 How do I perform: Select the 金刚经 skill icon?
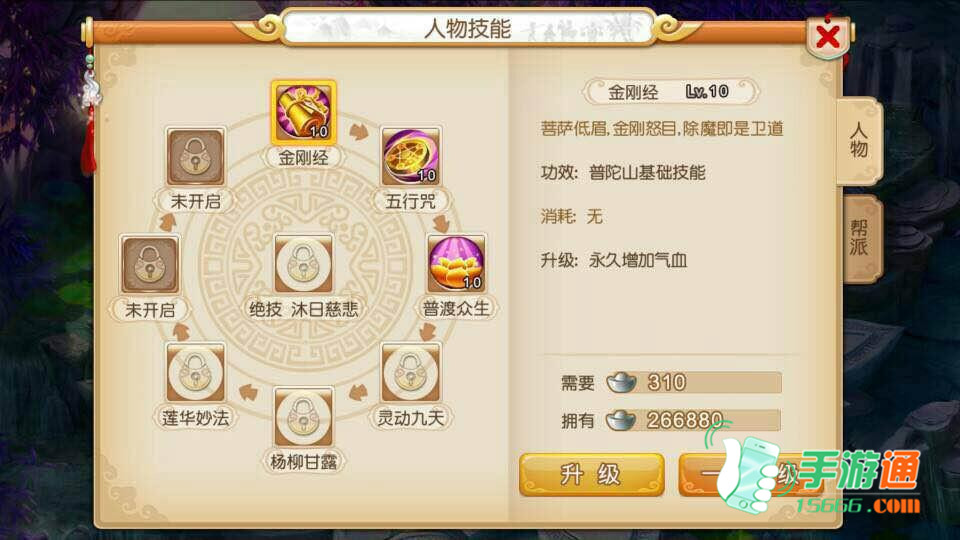(x=303, y=113)
